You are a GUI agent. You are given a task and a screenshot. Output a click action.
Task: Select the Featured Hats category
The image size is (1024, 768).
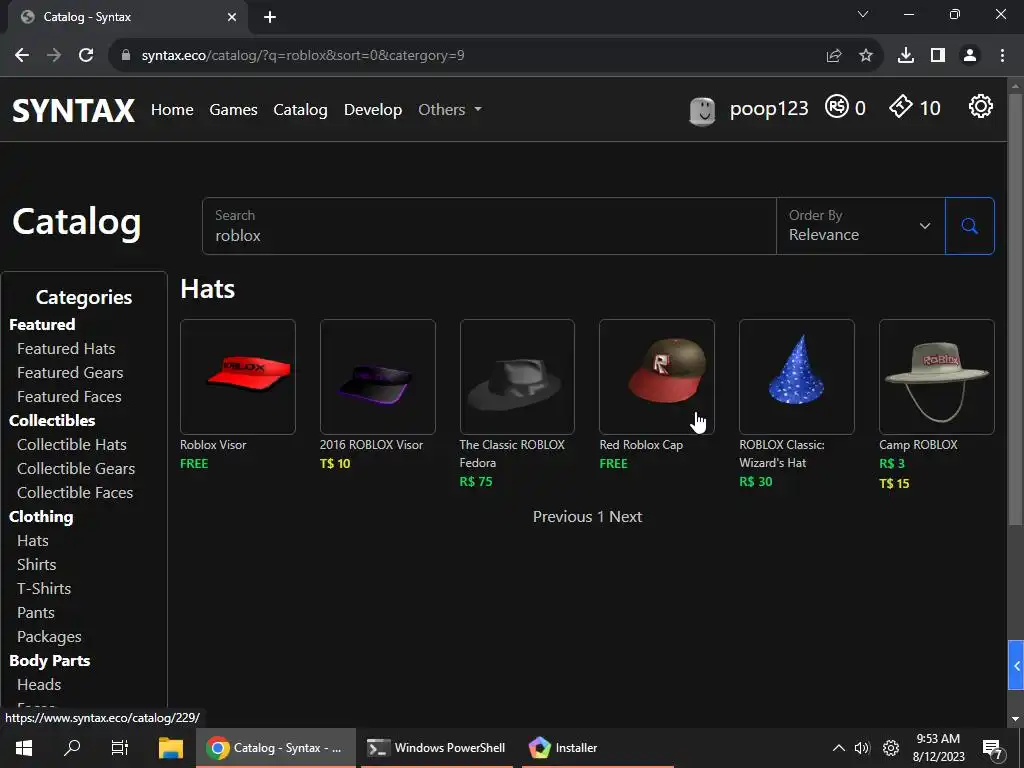tap(66, 349)
